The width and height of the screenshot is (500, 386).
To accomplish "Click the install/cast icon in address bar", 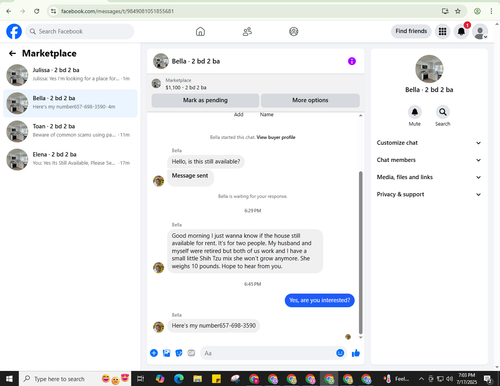I will (x=445, y=11).
